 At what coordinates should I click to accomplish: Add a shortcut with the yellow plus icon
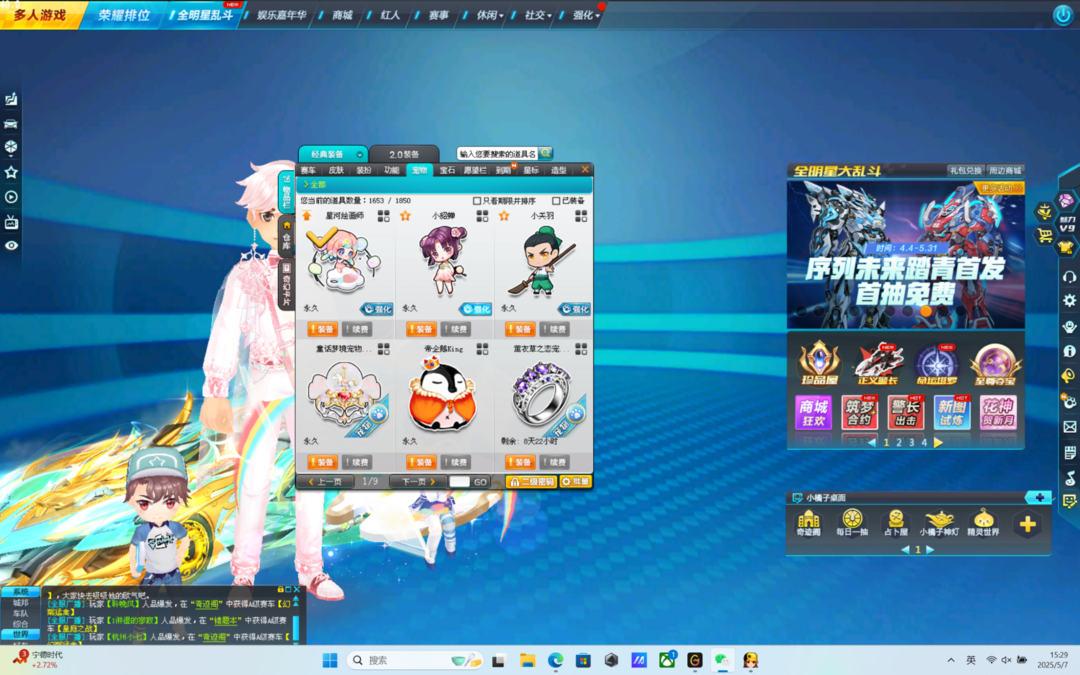(1028, 524)
